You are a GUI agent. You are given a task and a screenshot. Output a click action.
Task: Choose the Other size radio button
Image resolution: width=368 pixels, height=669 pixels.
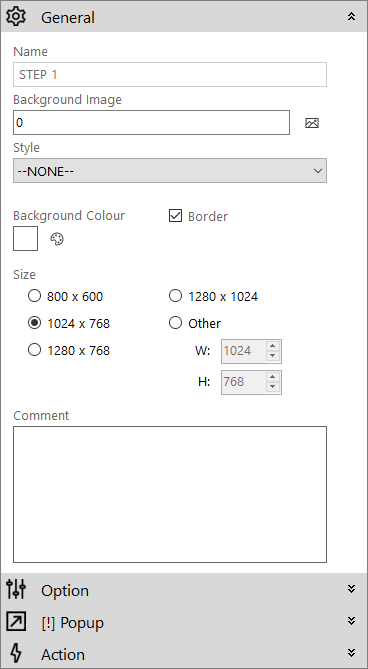click(x=175, y=323)
